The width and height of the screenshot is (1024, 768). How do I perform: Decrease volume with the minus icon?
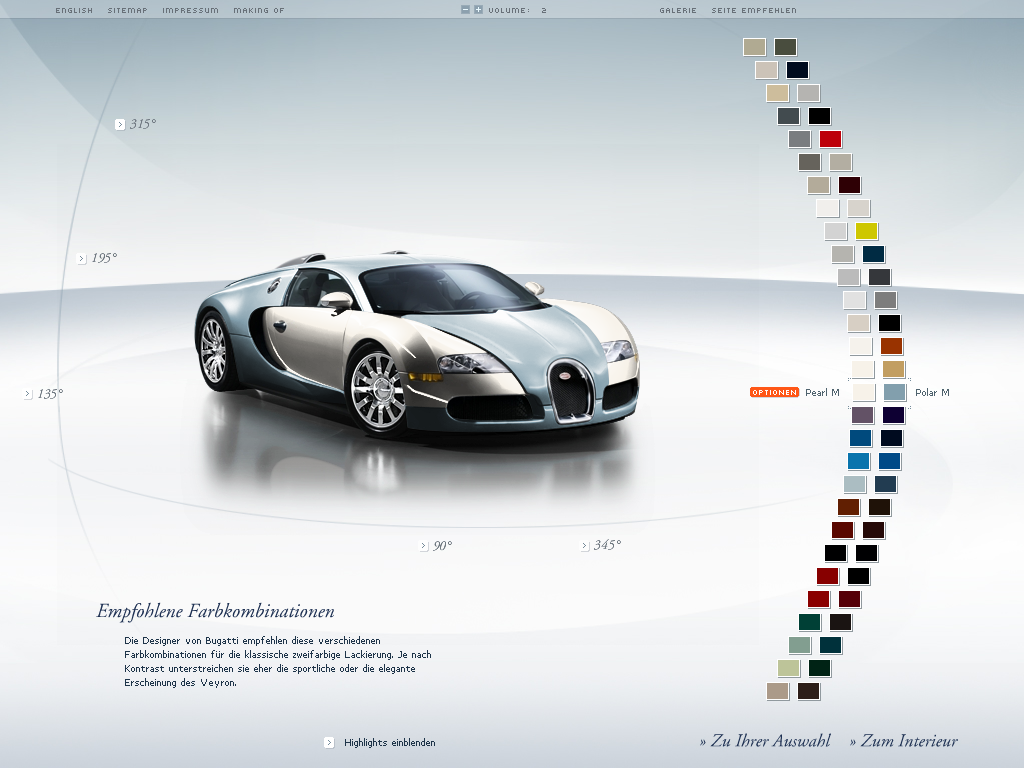(x=465, y=10)
